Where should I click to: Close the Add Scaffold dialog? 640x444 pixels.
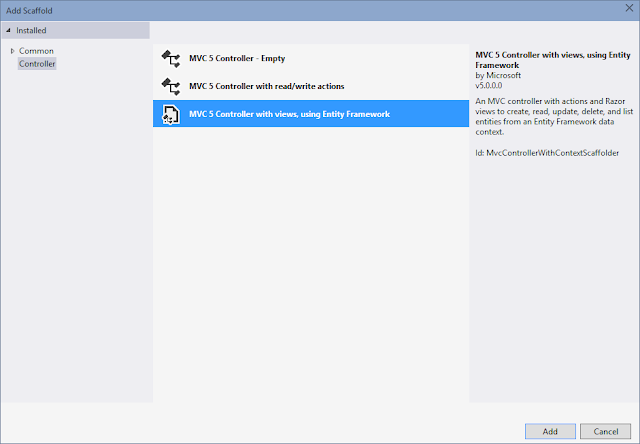pos(629,9)
